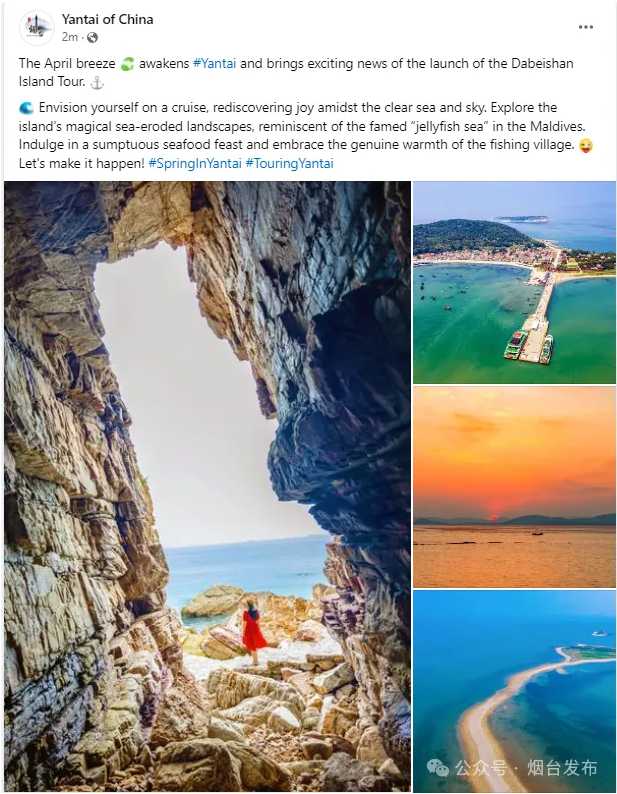Follow the #Yantai hashtag link
The image size is (617, 794).
coord(215,63)
